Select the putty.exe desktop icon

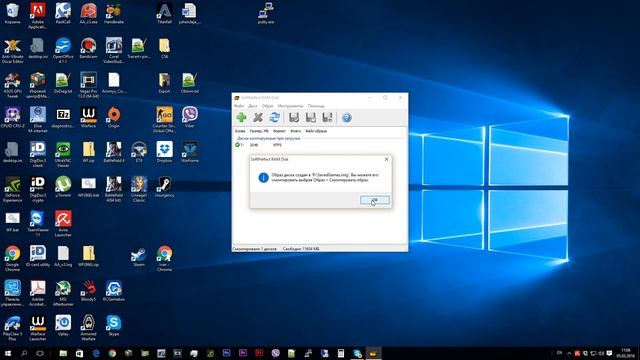point(266,14)
